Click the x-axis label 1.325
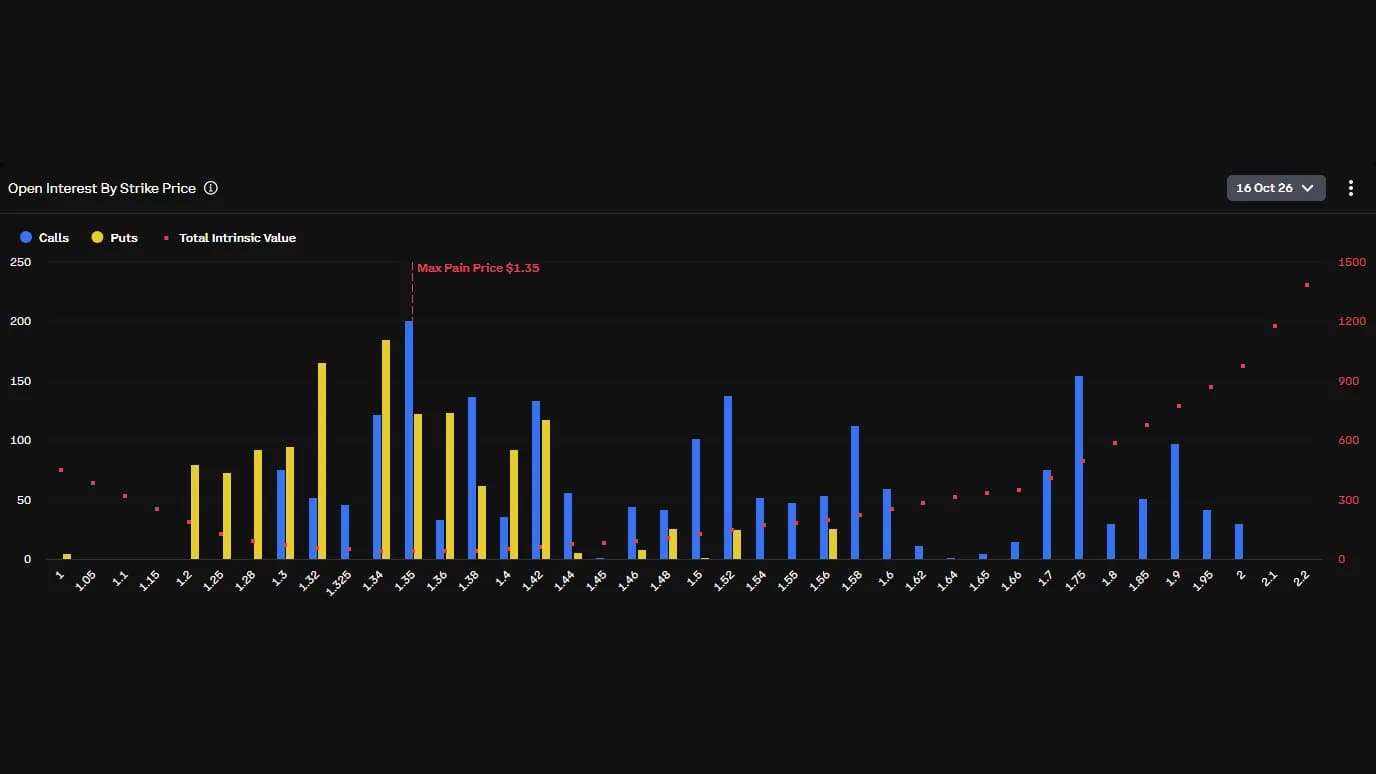Image resolution: width=1376 pixels, height=774 pixels. click(x=340, y=582)
